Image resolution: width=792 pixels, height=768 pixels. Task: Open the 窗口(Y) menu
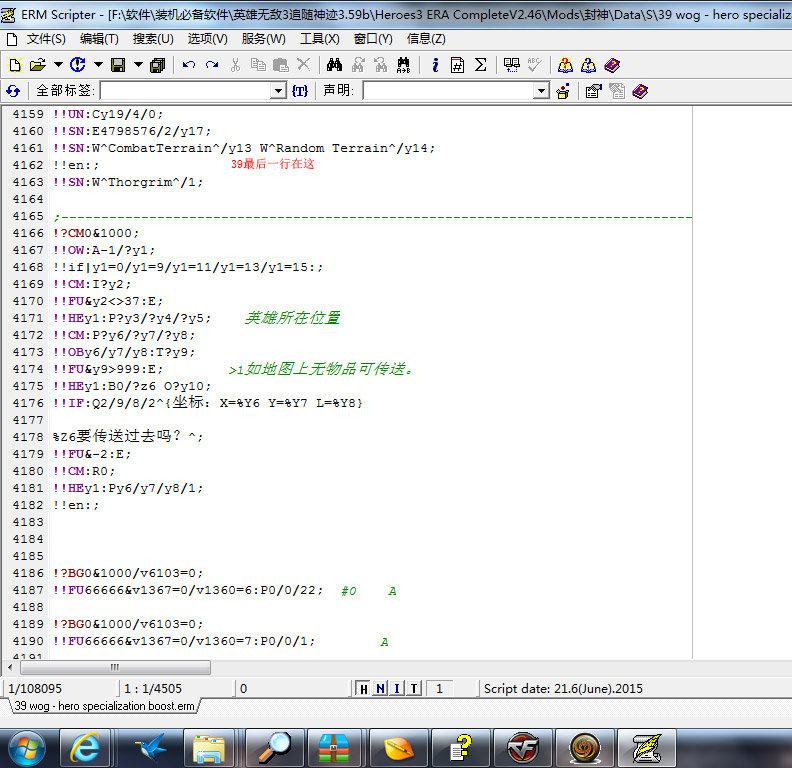click(373, 39)
